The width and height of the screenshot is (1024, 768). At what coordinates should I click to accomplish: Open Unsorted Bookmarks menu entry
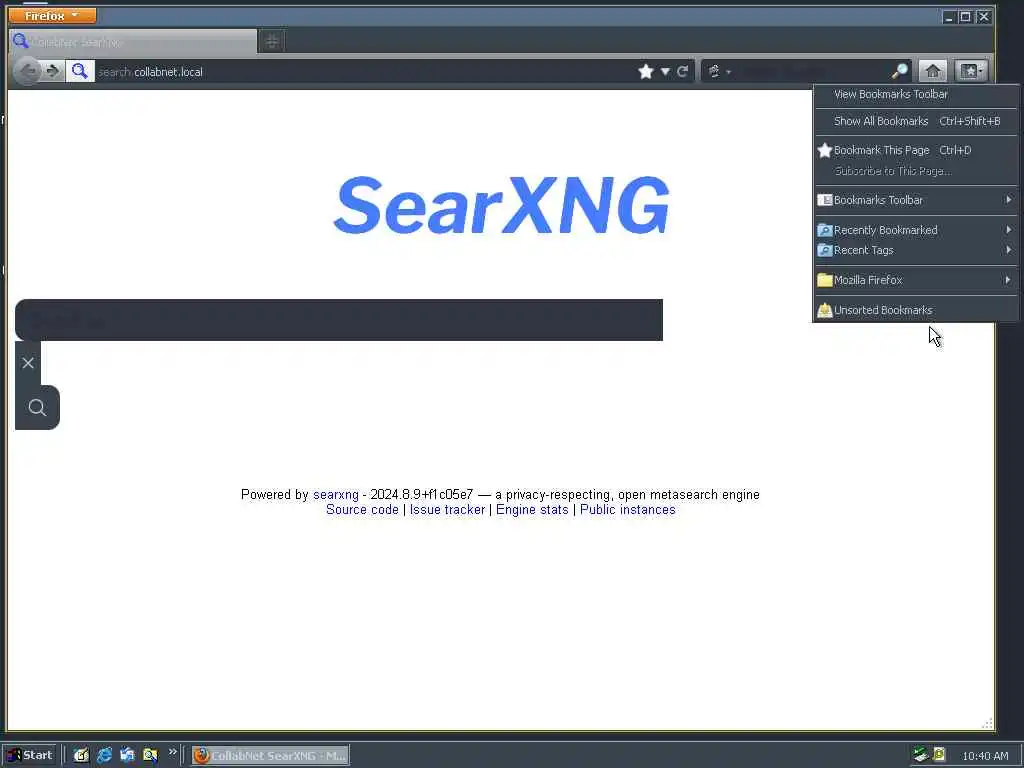(x=916, y=310)
